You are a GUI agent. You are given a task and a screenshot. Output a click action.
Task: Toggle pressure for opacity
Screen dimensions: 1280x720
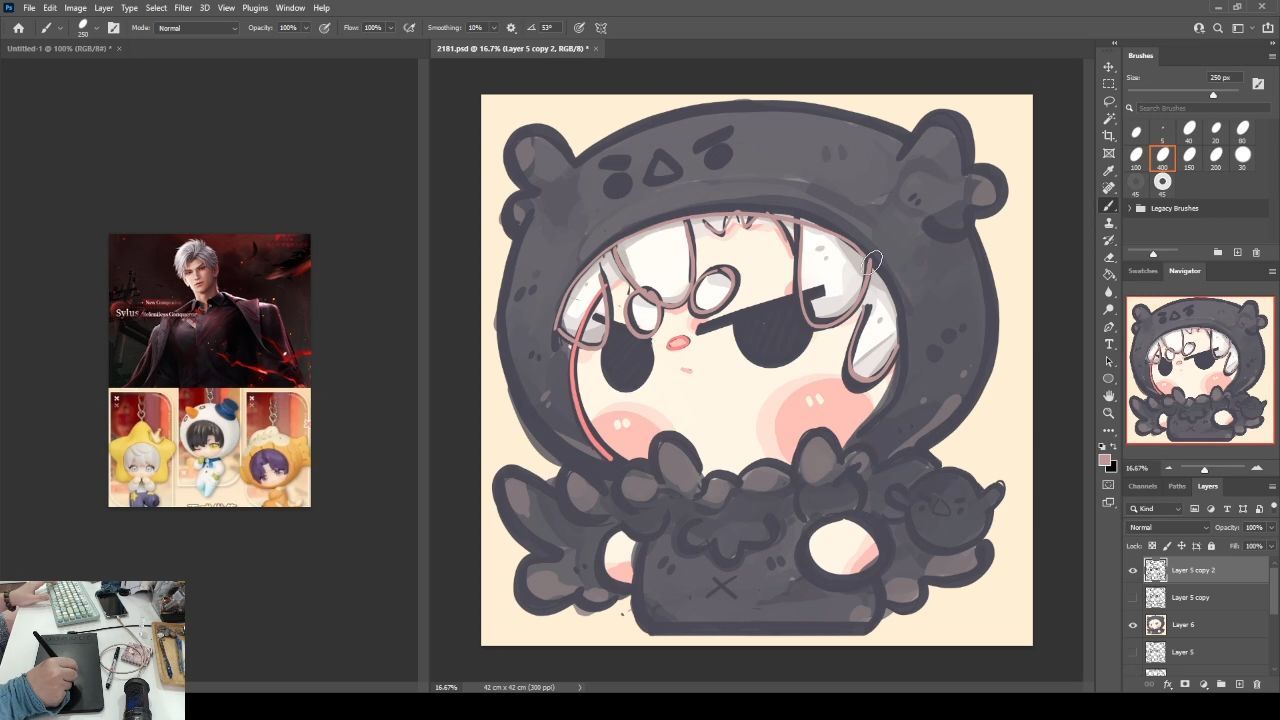[x=324, y=28]
